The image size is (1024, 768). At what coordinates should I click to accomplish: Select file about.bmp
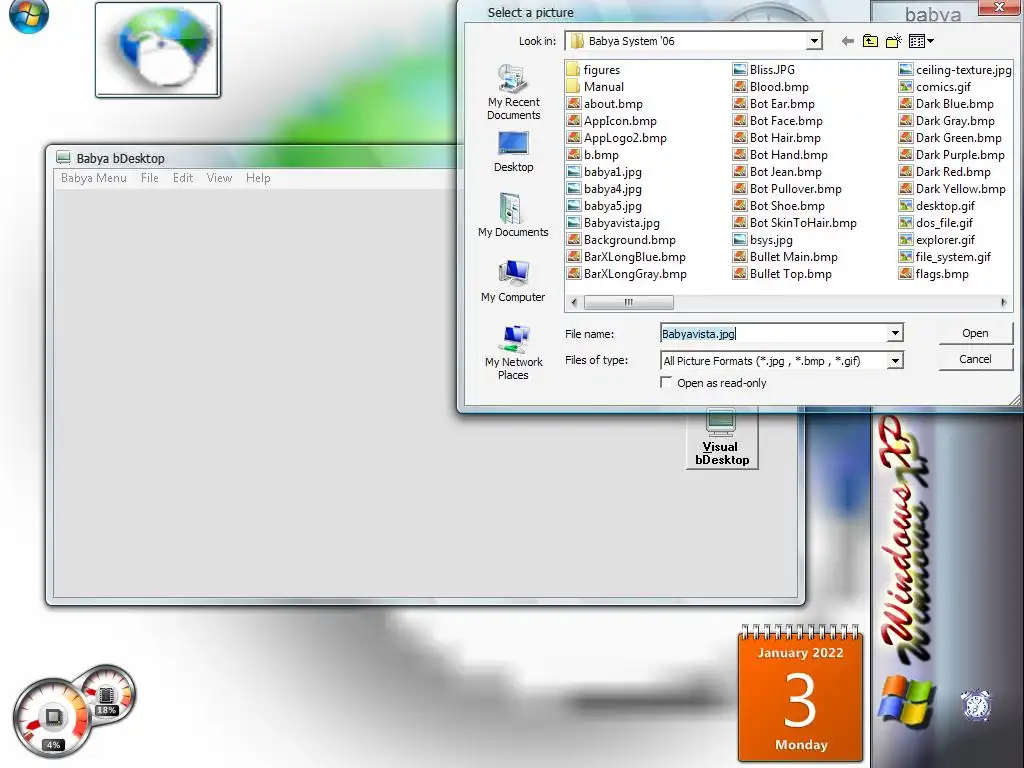(x=605, y=103)
